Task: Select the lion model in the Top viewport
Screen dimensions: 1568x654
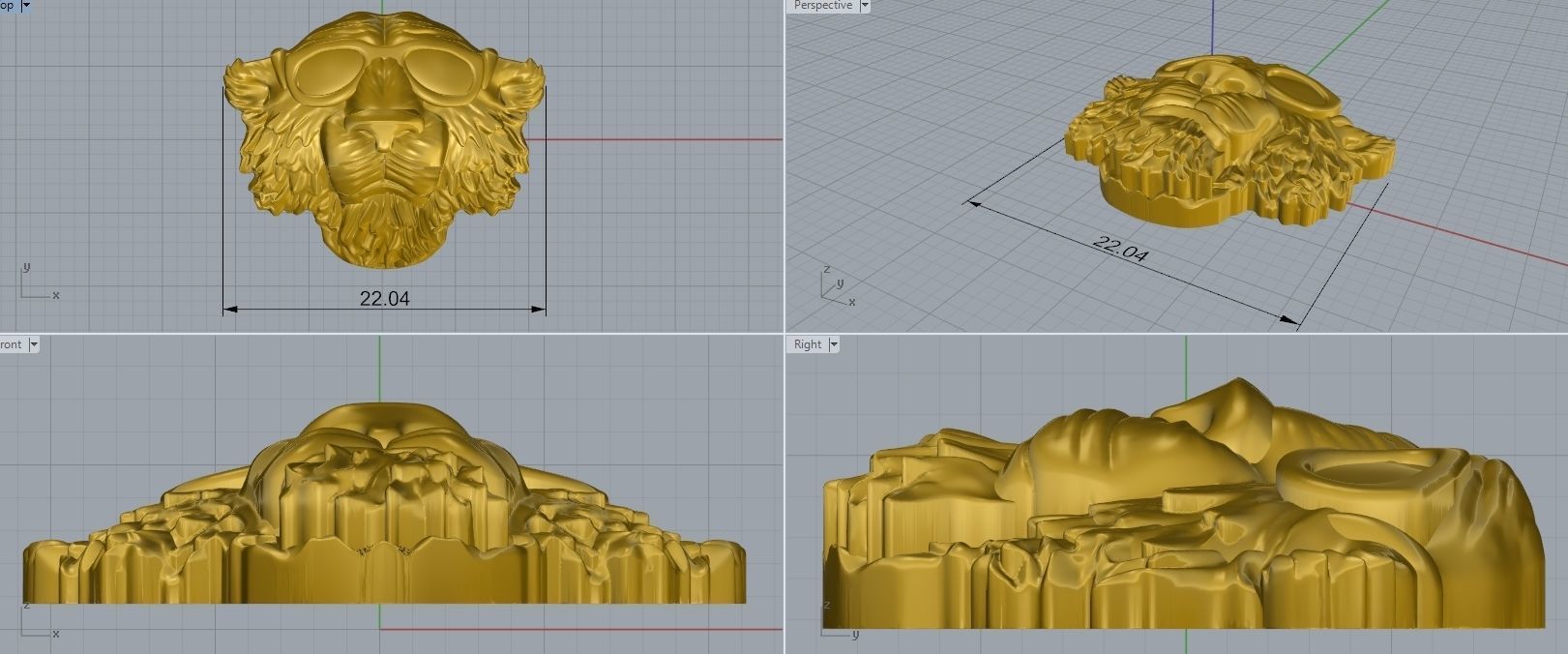Action: [383, 140]
